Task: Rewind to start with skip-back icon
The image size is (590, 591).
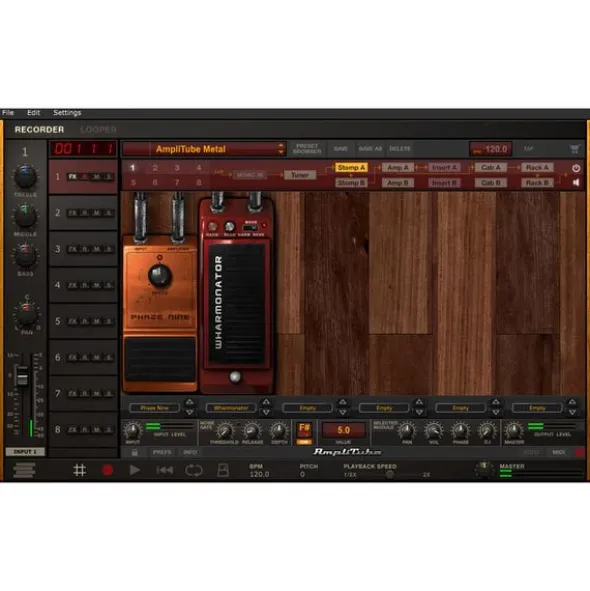Action: (165, 470)
